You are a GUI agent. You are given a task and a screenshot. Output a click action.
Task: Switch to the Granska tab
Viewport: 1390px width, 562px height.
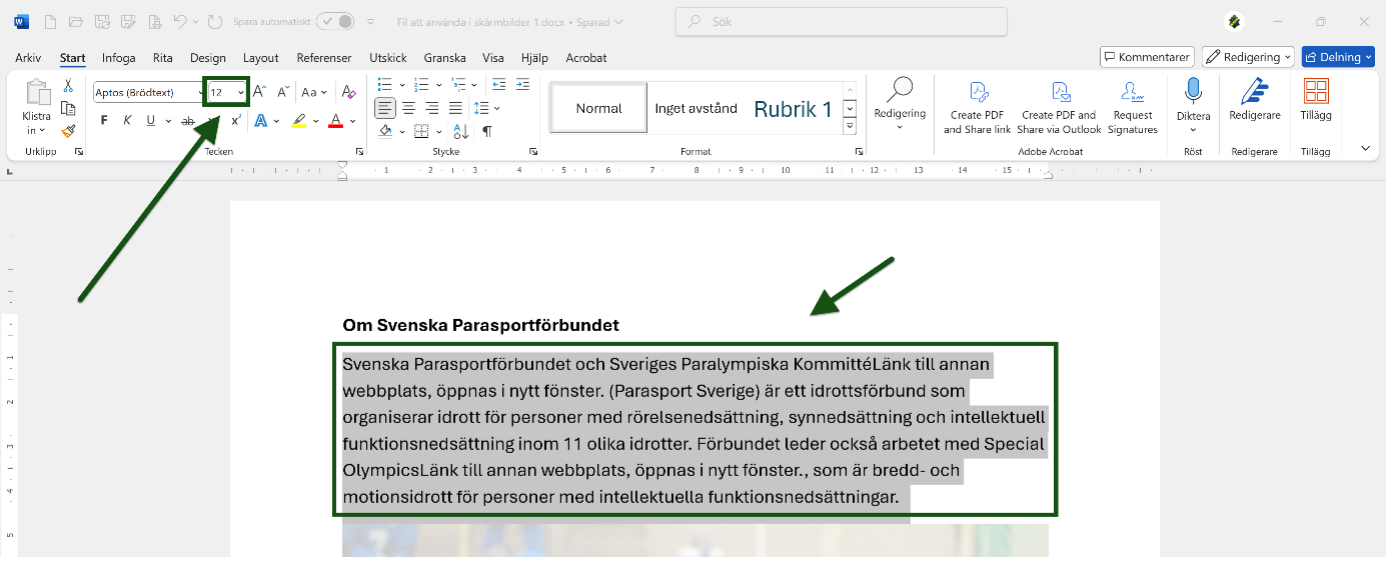point(445,58)
